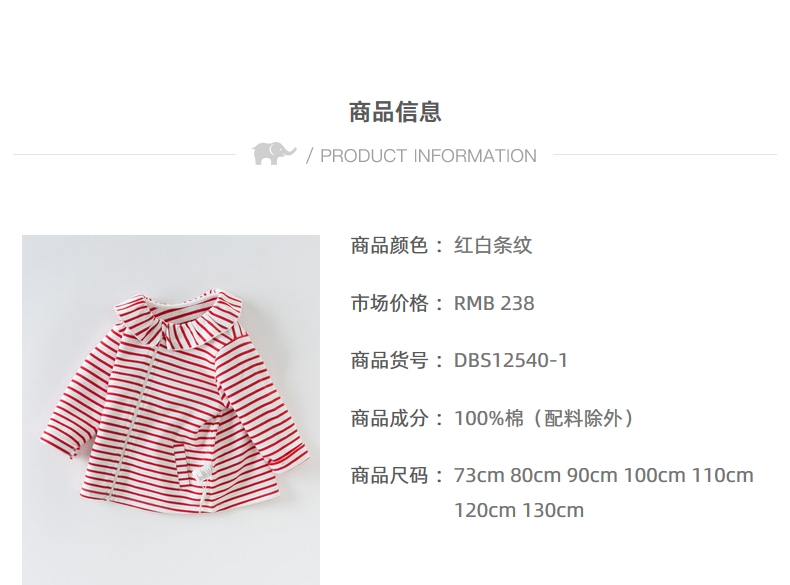Select the 73cm size option
The height and width of the screenshot is (585, 790).
[479, 476]
